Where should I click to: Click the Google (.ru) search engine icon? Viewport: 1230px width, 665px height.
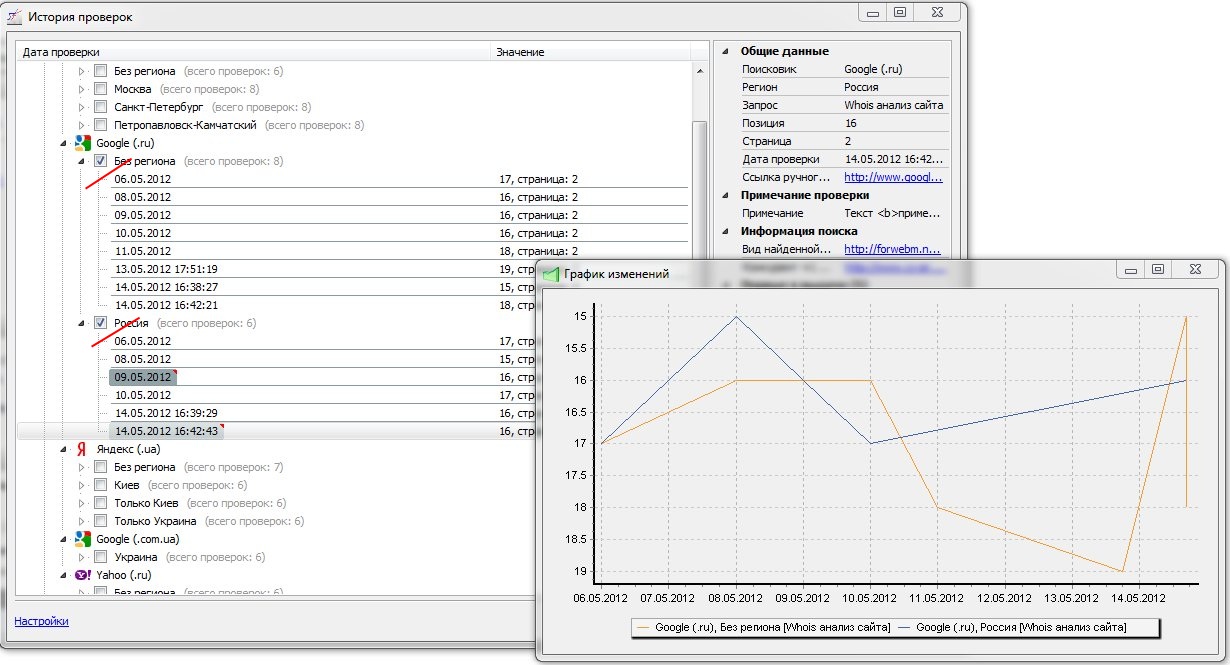(83, 143)
